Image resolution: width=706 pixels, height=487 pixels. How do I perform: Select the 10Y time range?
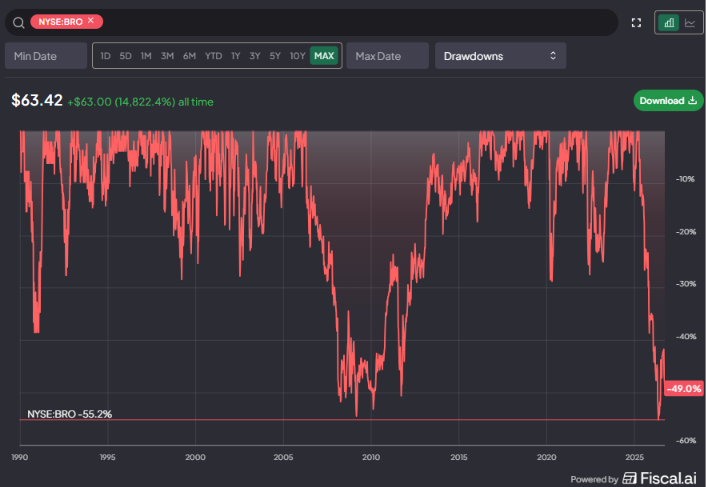tap(297, 56)
